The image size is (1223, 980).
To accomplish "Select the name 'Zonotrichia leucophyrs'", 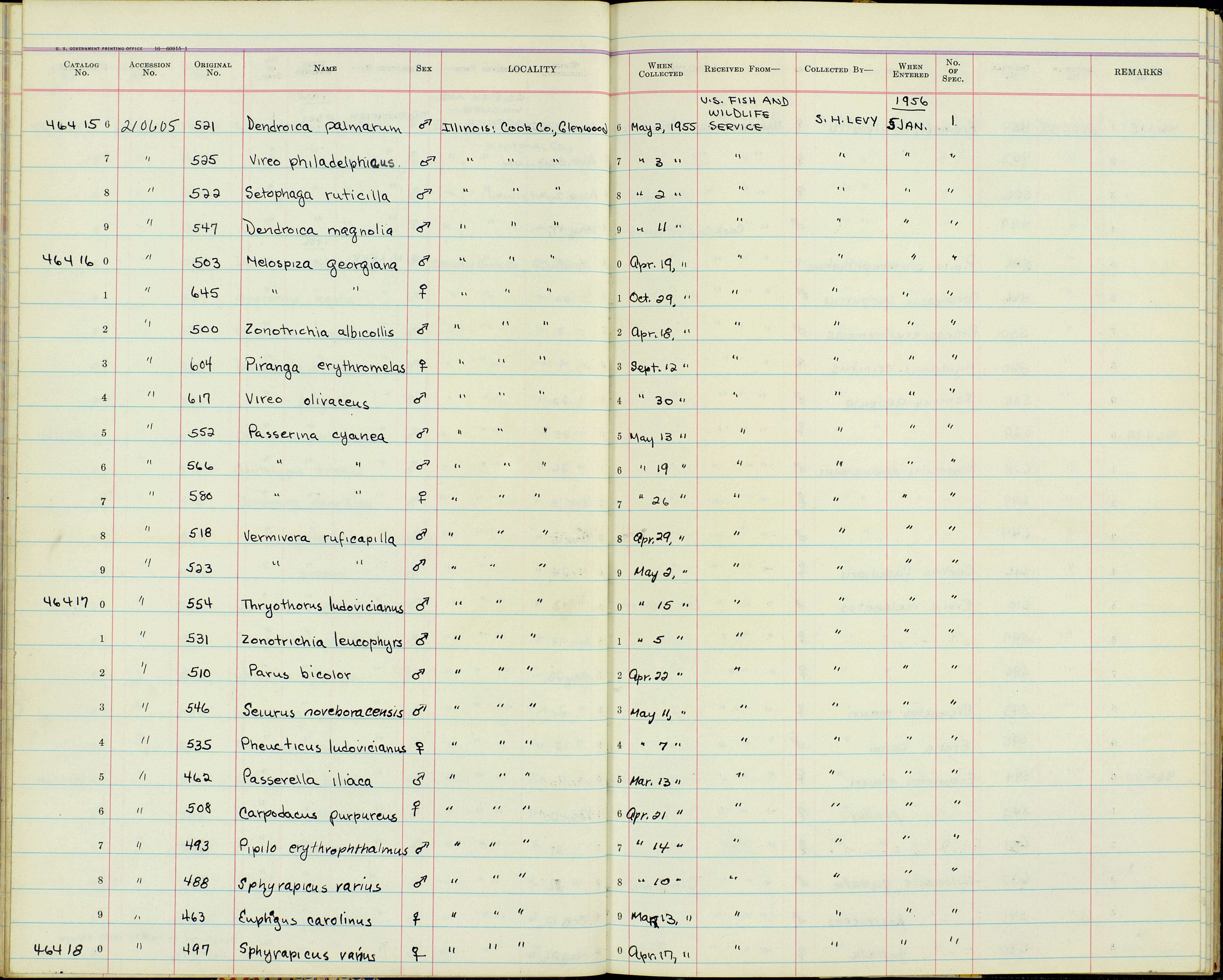I will click(323, 641).
